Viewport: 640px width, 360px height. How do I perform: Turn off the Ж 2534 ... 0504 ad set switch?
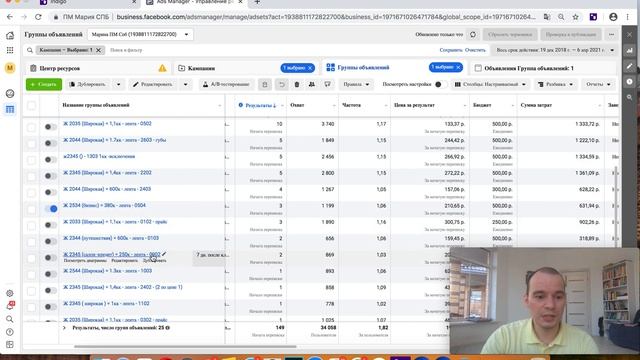click(x=51, y=209)
